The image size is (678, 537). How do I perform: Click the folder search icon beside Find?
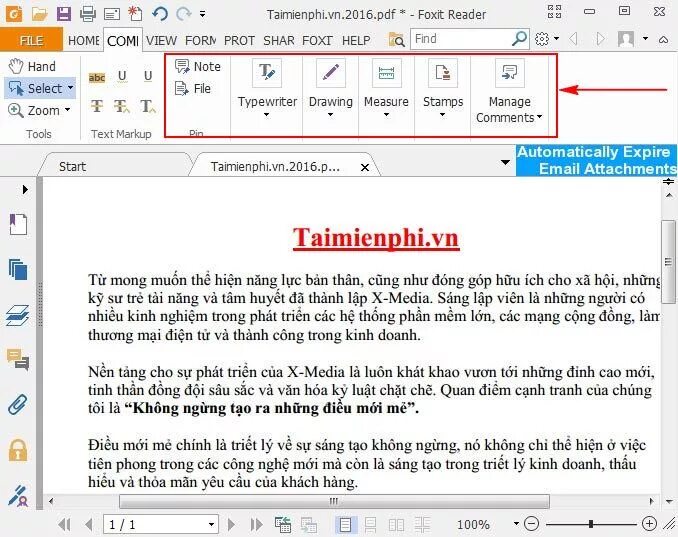pyautogui.click(x=396, y=40)
